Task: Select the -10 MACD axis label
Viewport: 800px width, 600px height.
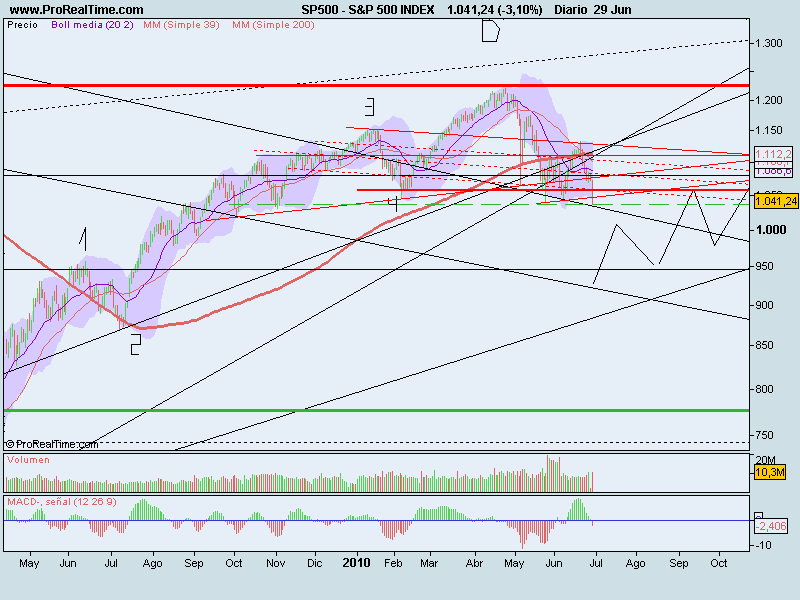Action: tap(764, 545)
